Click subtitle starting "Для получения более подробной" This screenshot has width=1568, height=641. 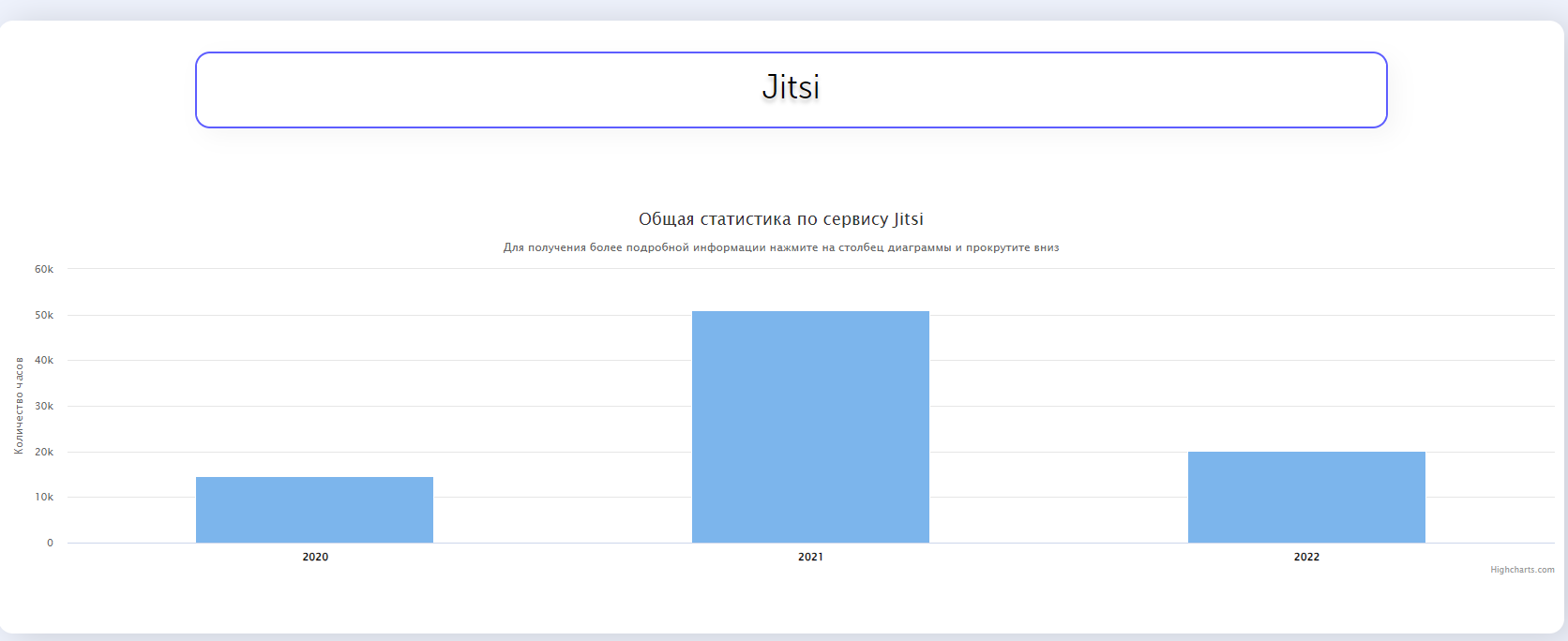(781, 247)
